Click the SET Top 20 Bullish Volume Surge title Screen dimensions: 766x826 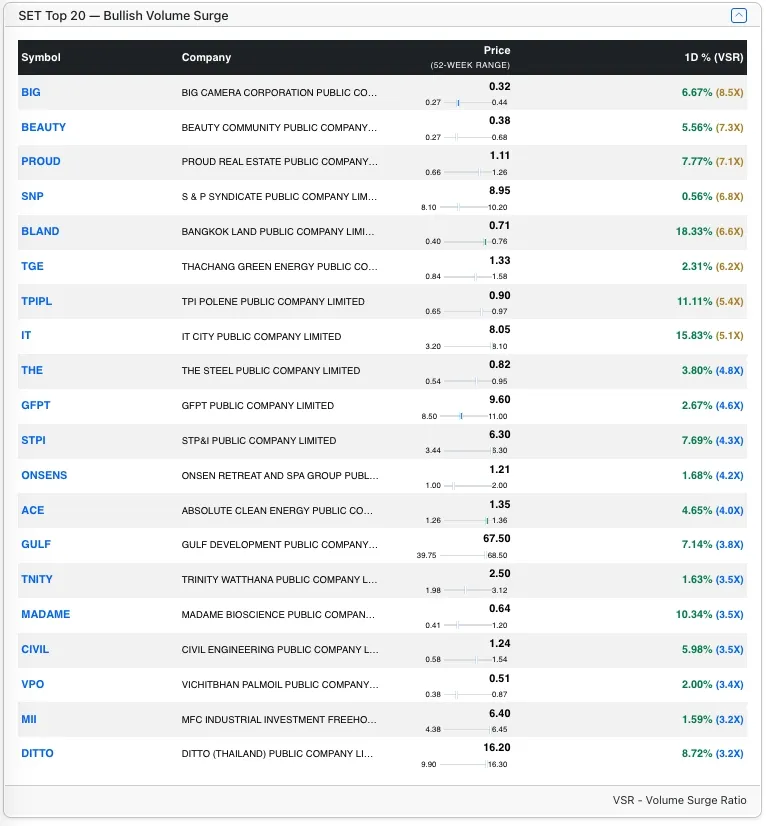click(123, 16)
